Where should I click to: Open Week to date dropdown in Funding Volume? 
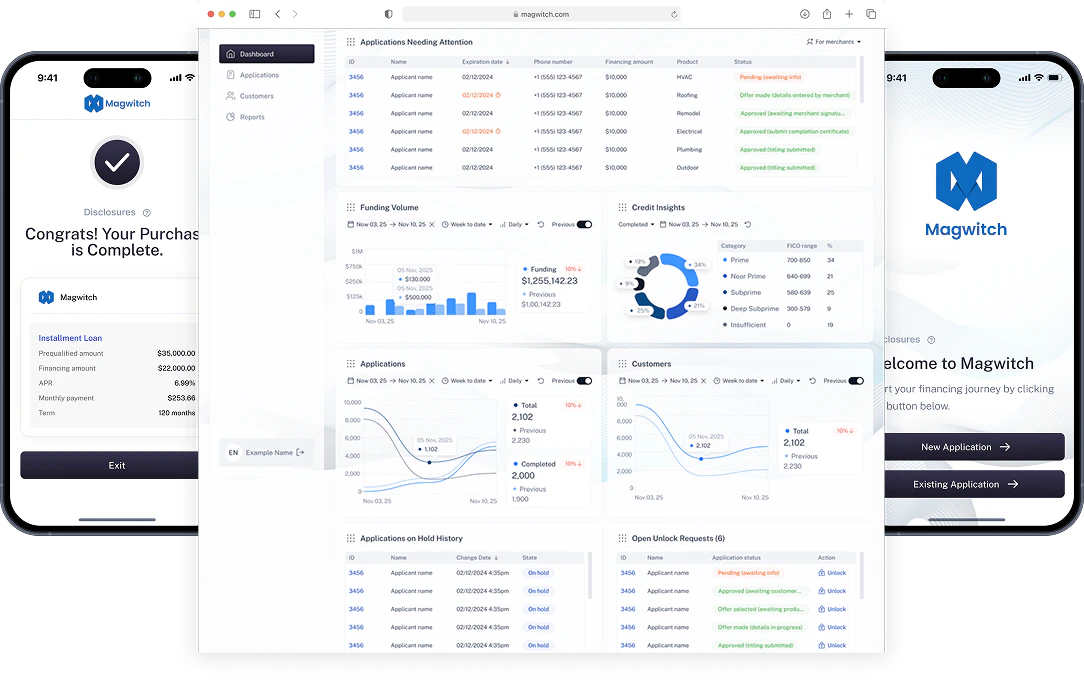tap(468, 225)
